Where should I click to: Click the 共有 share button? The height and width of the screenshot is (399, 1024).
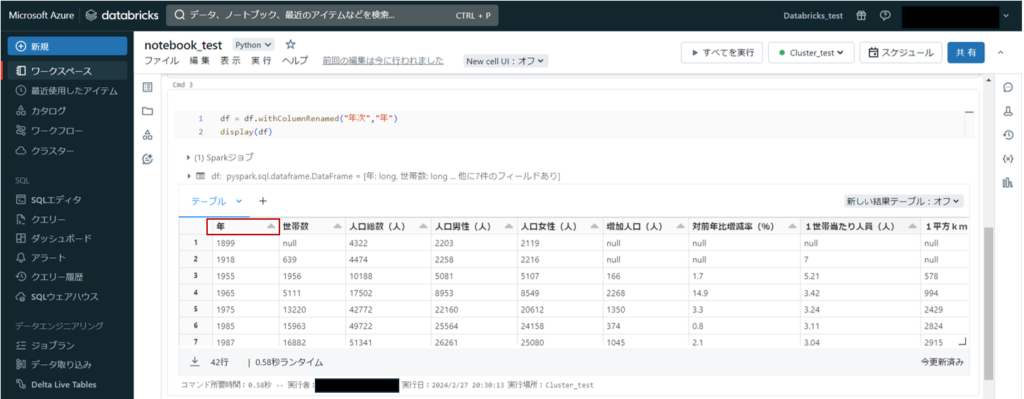(966, 54)
